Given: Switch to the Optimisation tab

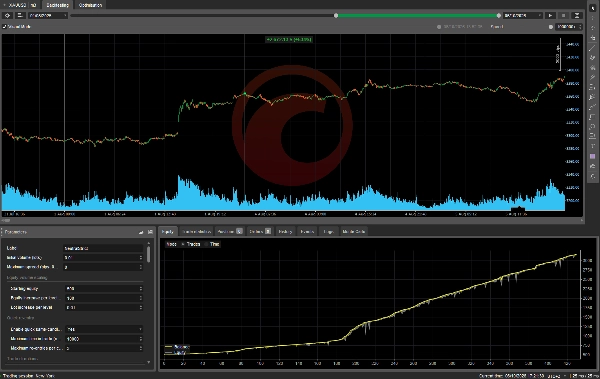Looking at the screenshot, I should [90, 5].
